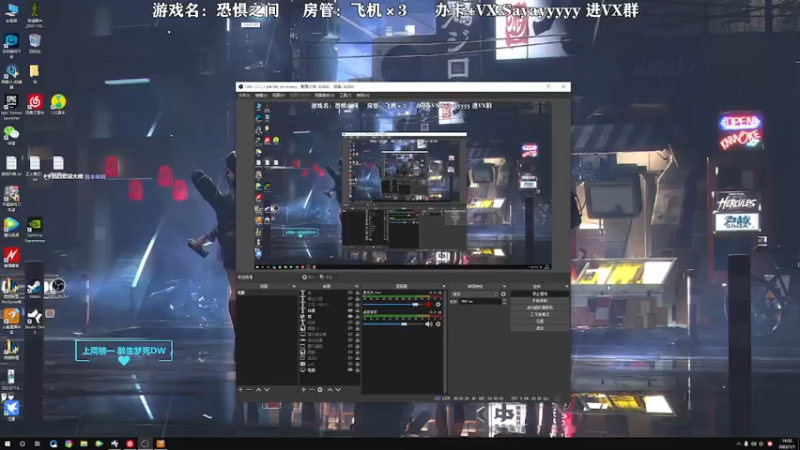Mute desktop audio speaker icon
This screenshot has width=800, height=450.
pyautogui.click(x=429, y=324)
